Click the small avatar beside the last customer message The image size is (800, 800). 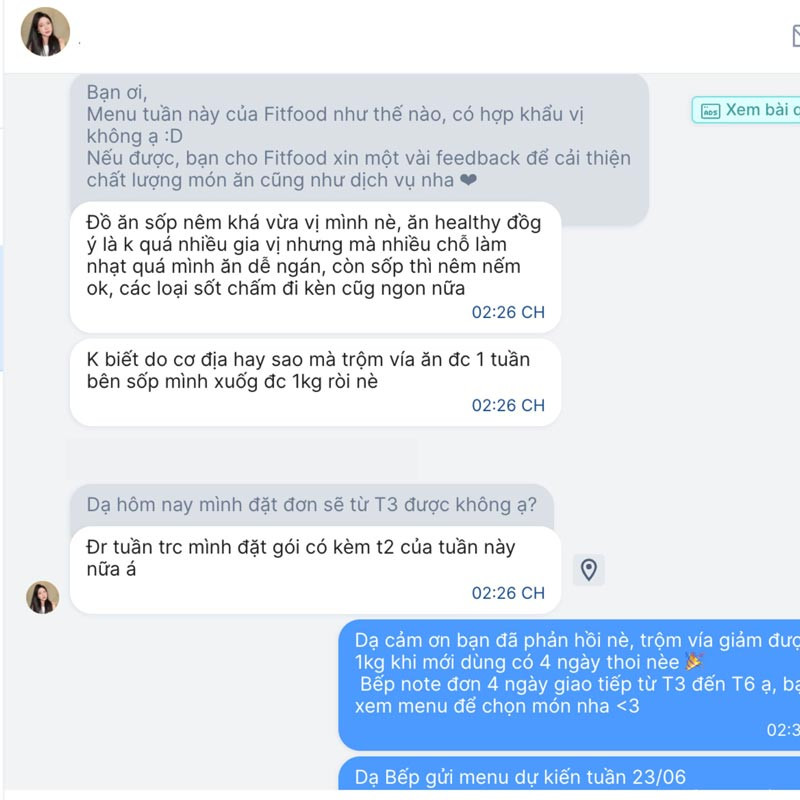[43, 597]
